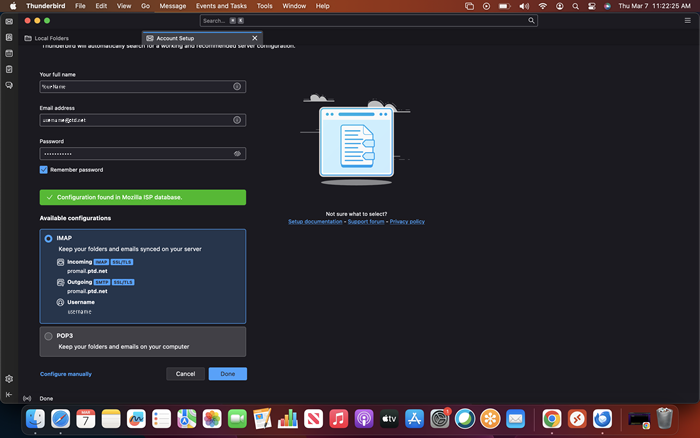Open Finder from the Dock
The width and height of the screenshot is (700, 438).
[x=35, y=419]
